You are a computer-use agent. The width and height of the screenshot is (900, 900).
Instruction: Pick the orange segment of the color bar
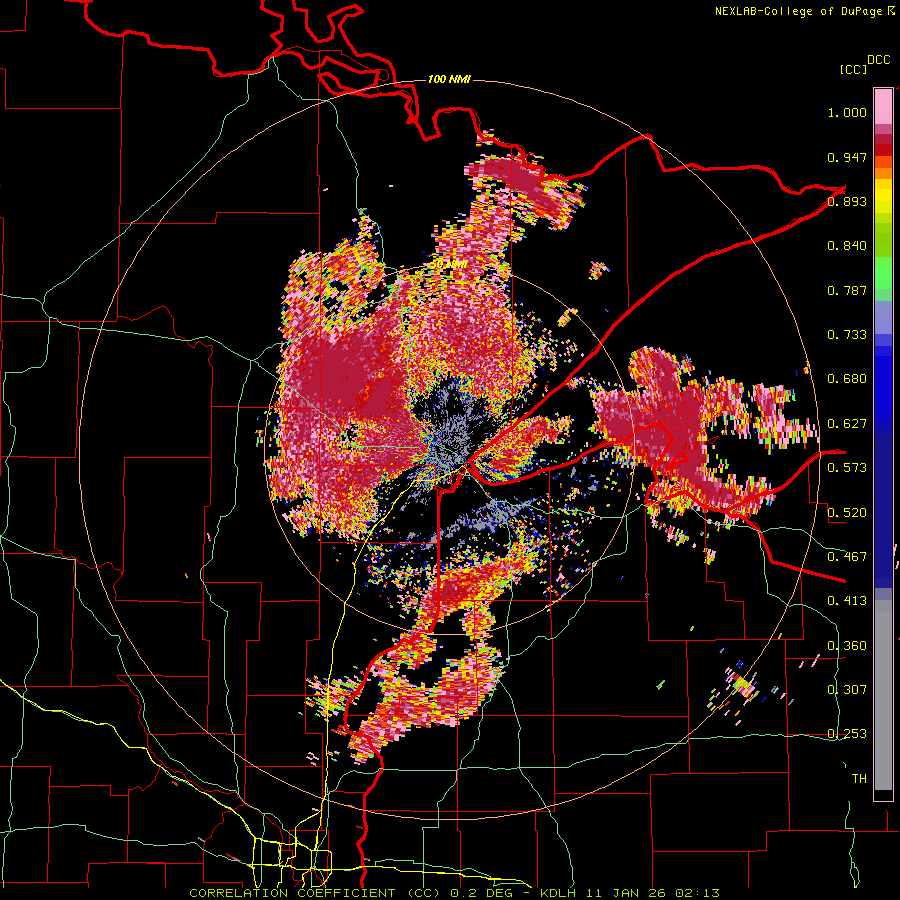click(x=883, y=173)
